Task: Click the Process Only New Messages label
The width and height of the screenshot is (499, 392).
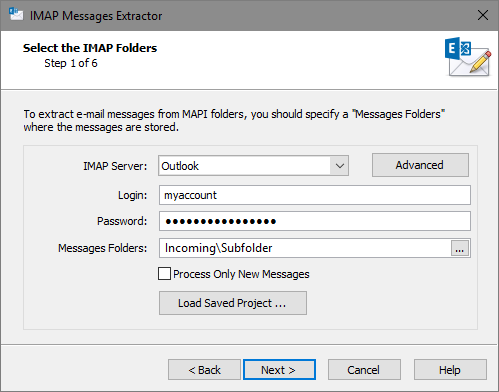Action: pyautogui.click(x=241, y=274)
